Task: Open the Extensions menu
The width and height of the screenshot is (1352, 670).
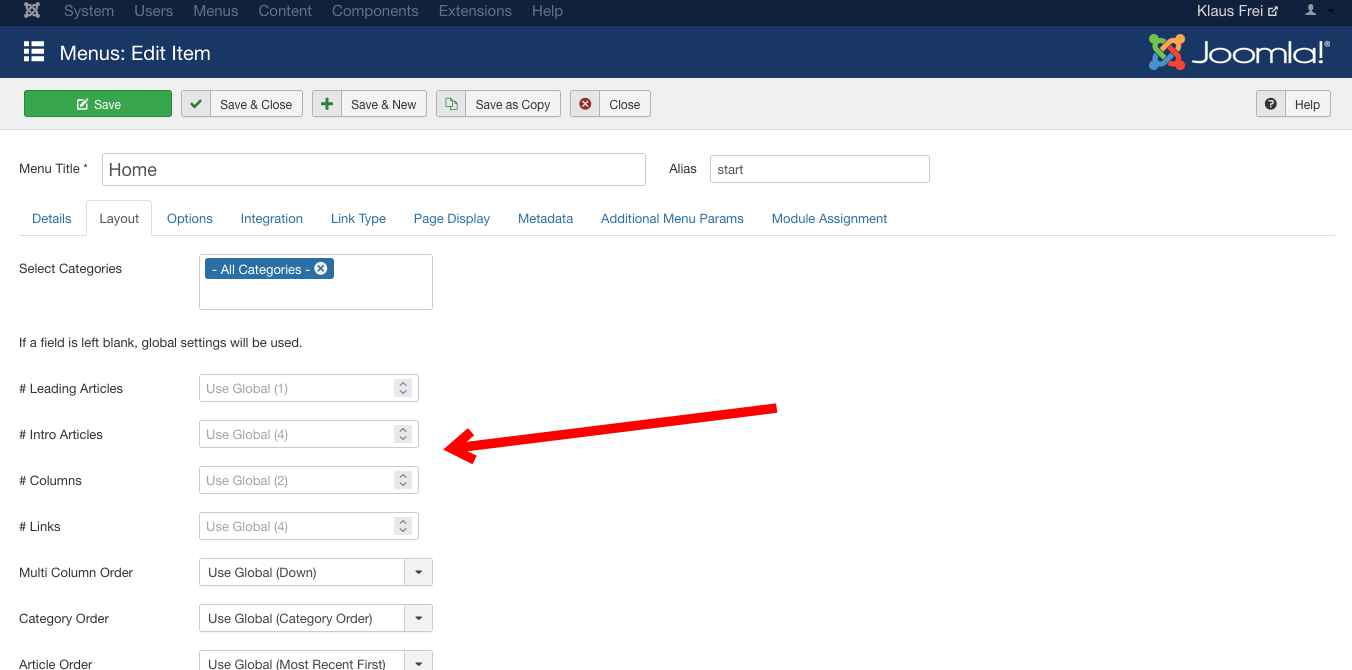Action: [x=475, y=11]
